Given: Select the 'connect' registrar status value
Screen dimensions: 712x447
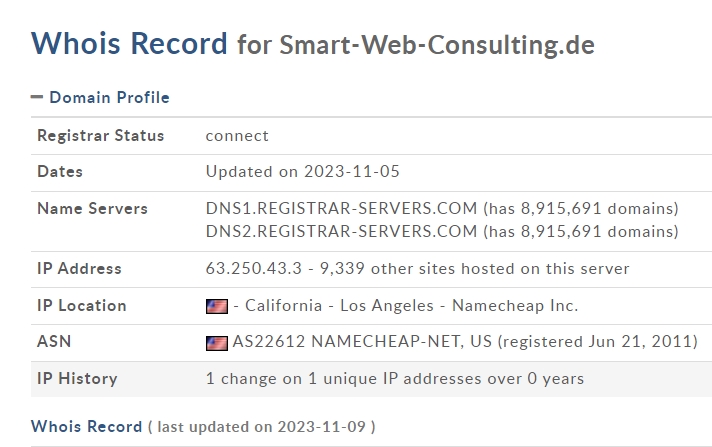Looking at the screenshot, I should pos(237,136).
